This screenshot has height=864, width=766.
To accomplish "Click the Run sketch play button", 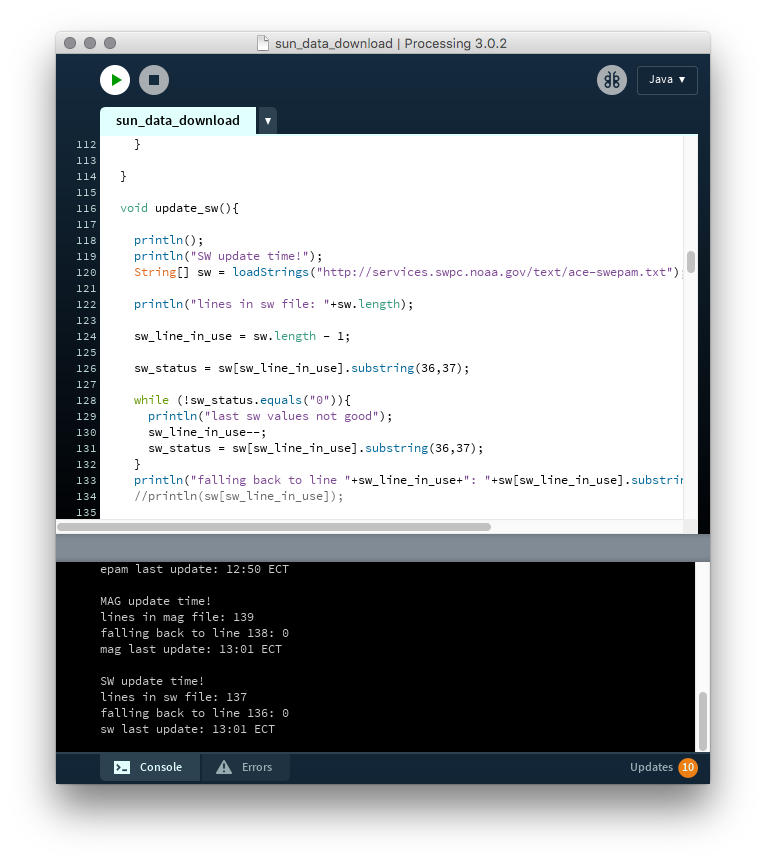I will pos(115,80).
